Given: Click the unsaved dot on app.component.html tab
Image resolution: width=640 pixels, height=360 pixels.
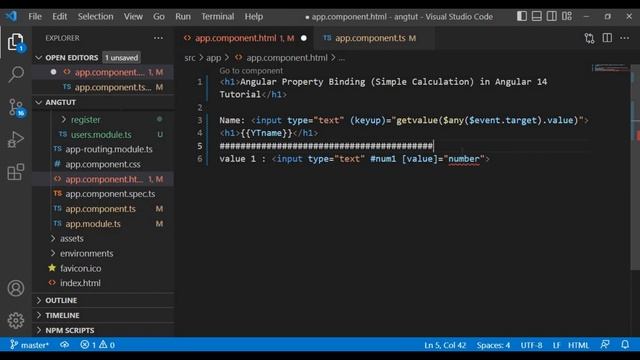Looking at the screenshot, I should tap(304, 38).
